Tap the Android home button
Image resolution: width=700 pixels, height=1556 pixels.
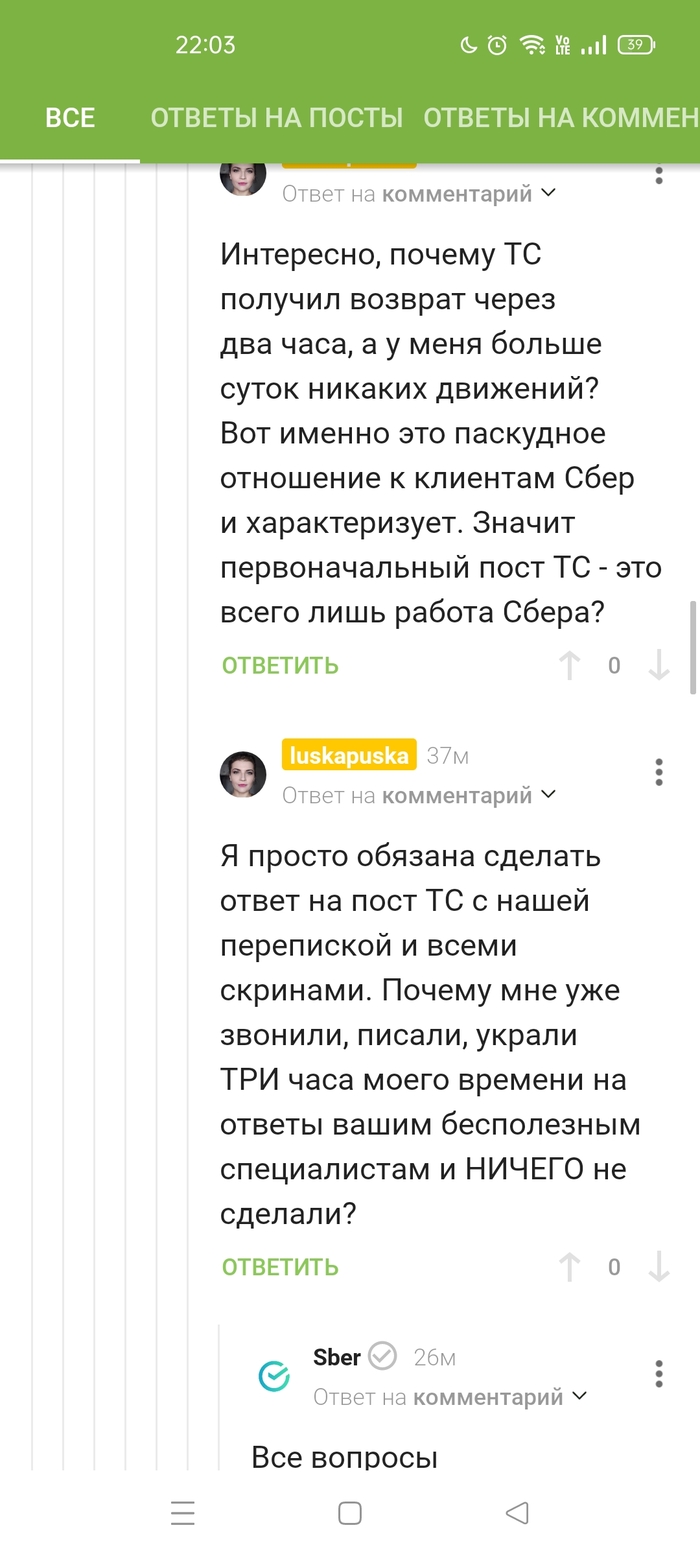(350, 1513)
